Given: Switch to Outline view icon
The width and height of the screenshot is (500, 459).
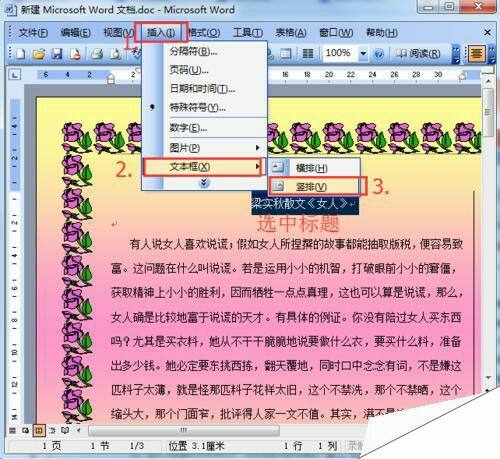Looking at the screenshot, I should (52, 430).
